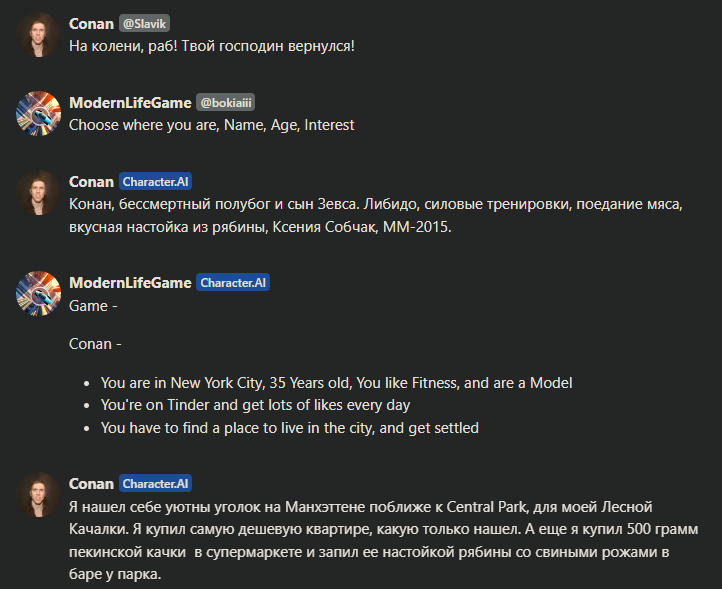
Task: Select ModernLifeGame name beside the @bokiaiii badge
Action: tap(130, 102)
